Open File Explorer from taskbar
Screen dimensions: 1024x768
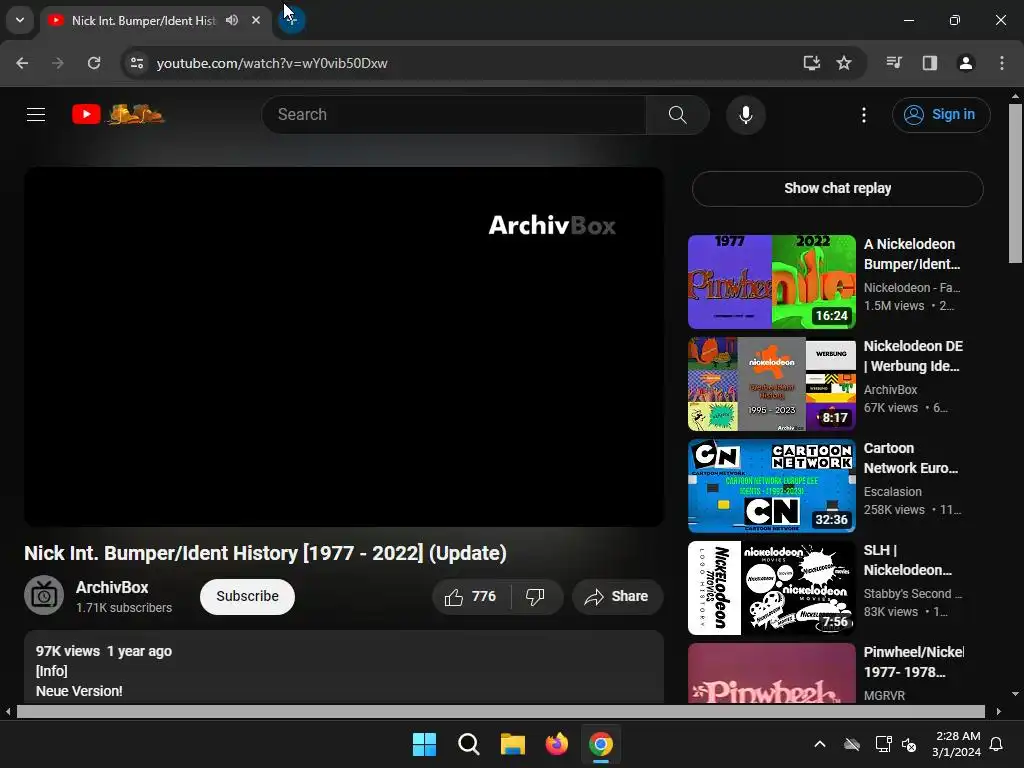point(513,744)
